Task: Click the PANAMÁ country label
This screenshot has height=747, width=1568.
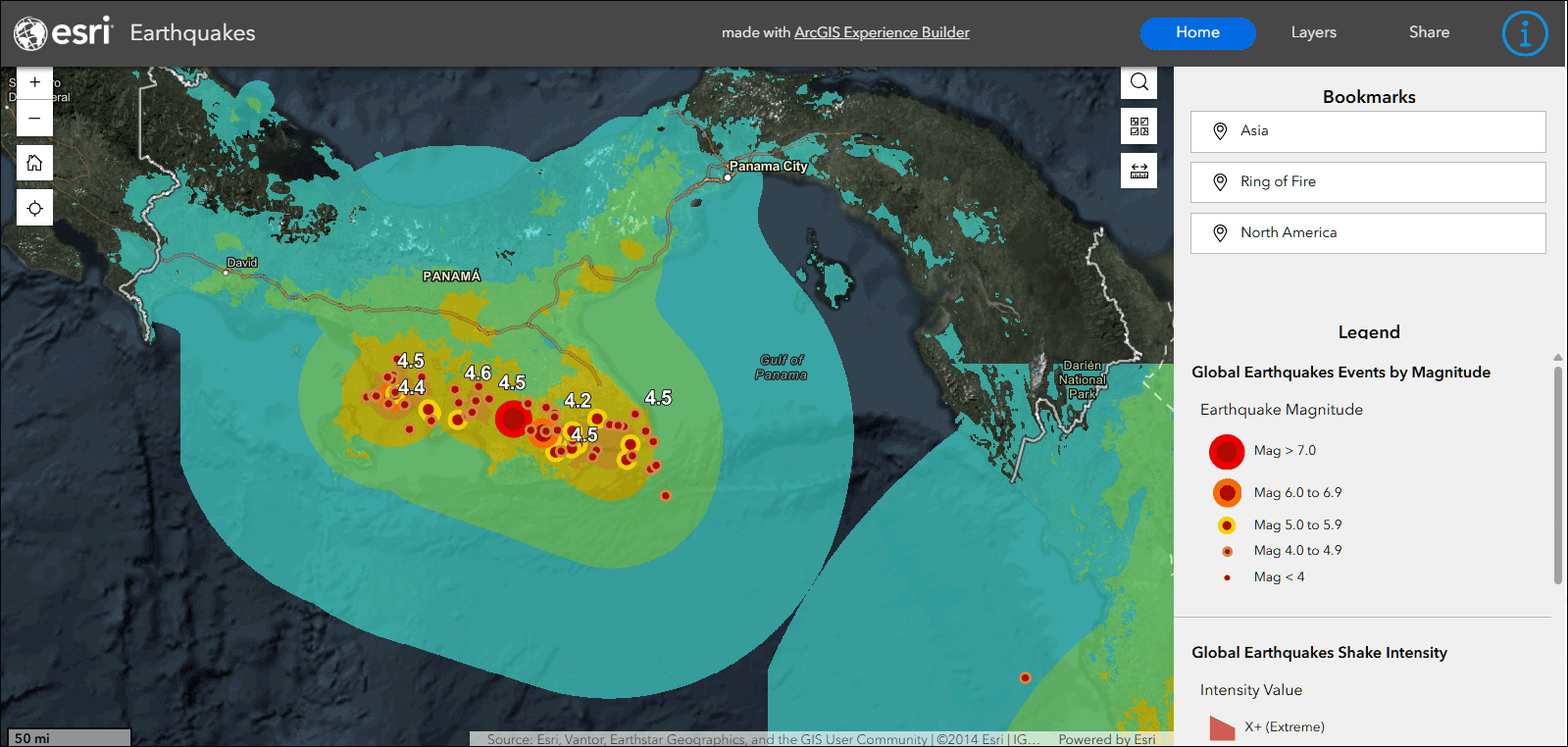Action: point(451,275)
